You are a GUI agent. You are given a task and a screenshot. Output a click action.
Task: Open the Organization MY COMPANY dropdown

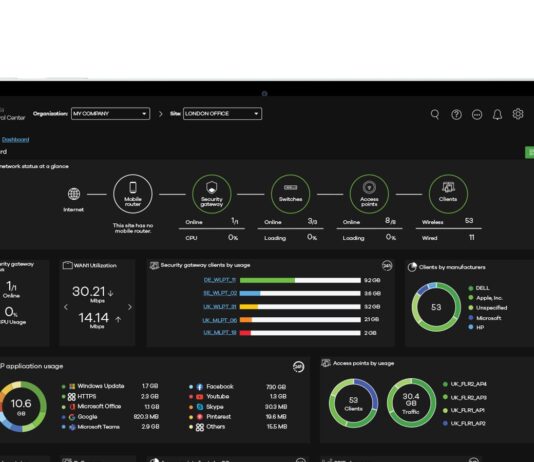[x=110, y=114]
